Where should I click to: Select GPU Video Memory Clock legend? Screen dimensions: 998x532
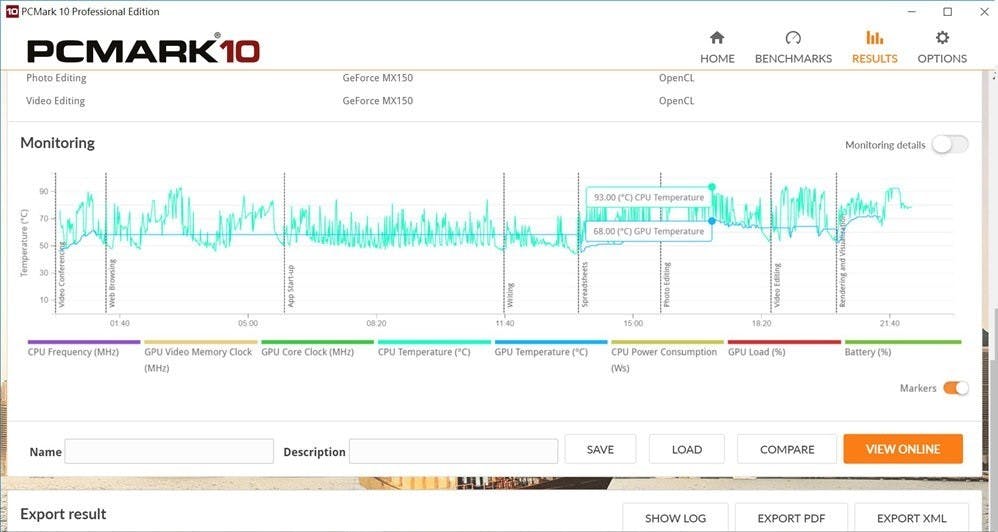(198, 352)
